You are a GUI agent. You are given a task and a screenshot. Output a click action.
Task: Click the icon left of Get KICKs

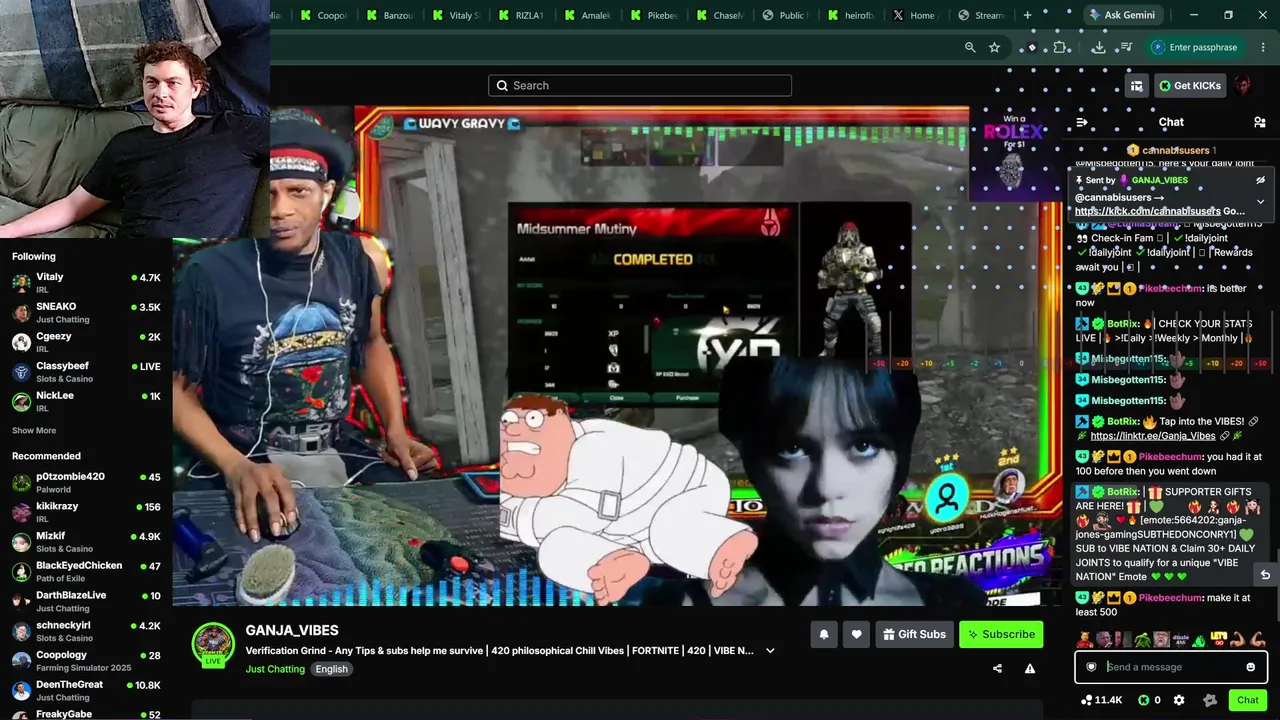click(1137, 86)
